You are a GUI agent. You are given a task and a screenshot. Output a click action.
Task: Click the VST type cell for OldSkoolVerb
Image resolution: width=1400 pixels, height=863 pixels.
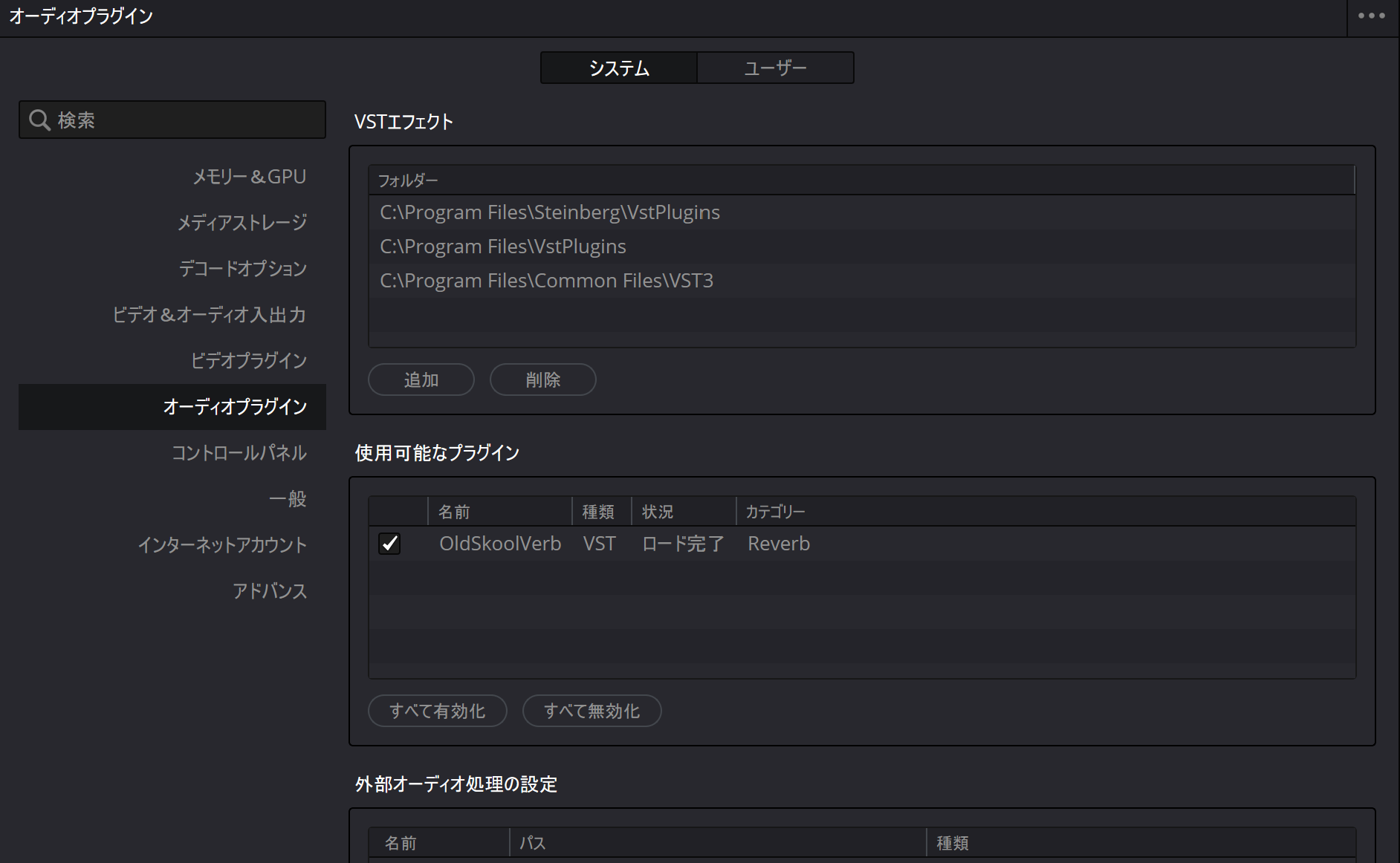[x=599, y=544]
